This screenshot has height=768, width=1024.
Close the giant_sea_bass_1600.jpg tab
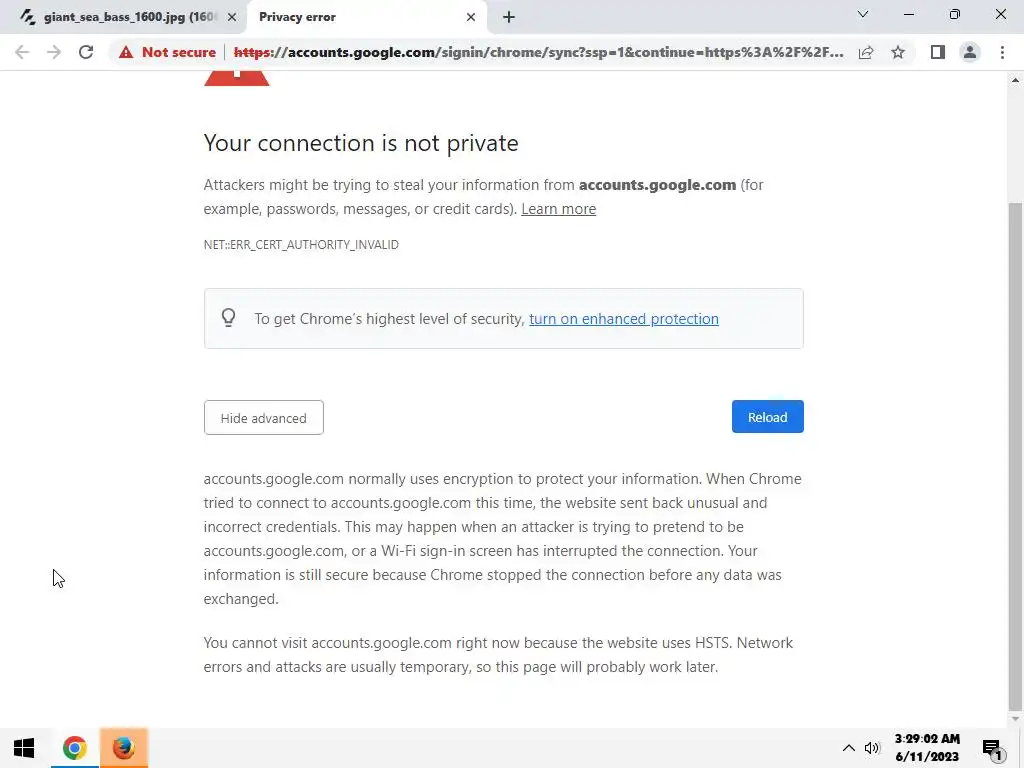point(232,17)
